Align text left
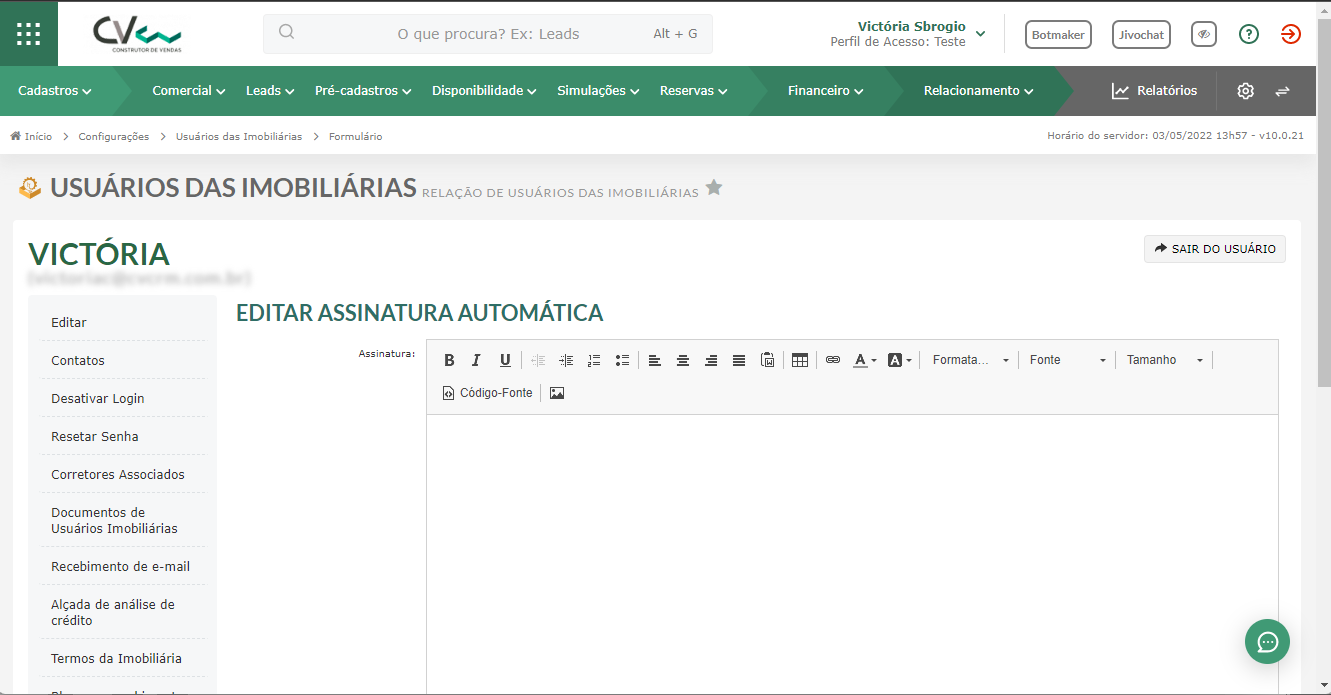 [655, 360]
